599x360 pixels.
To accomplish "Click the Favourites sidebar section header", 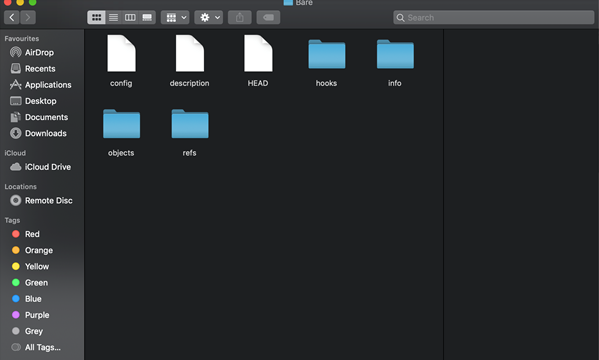I will coord(22,39).
